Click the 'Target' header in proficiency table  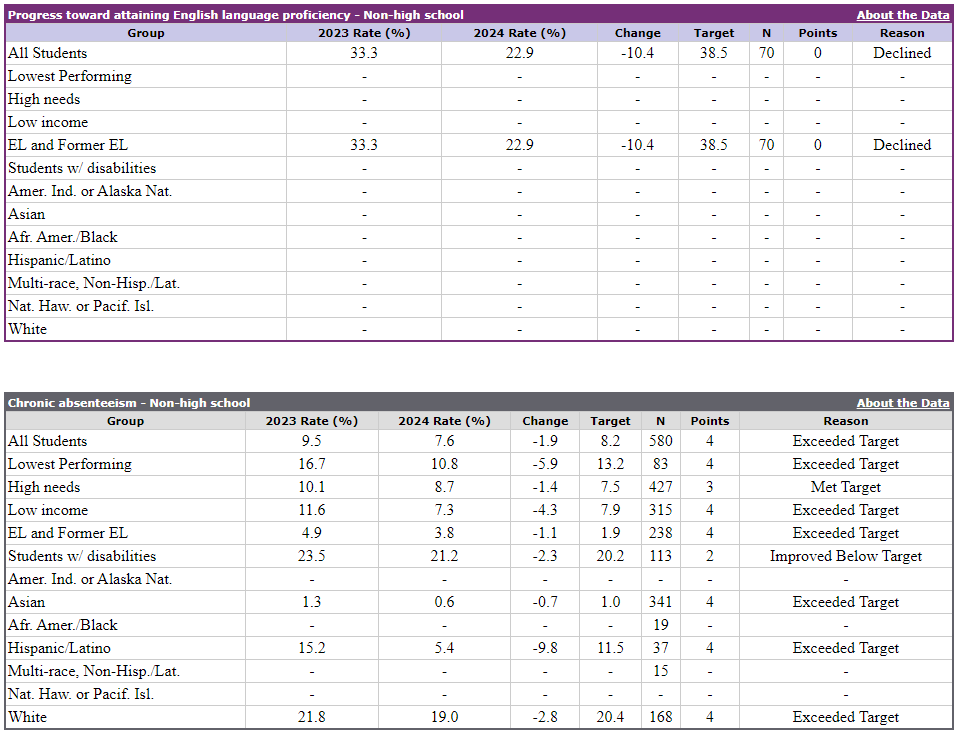click(x=713, y=33)
